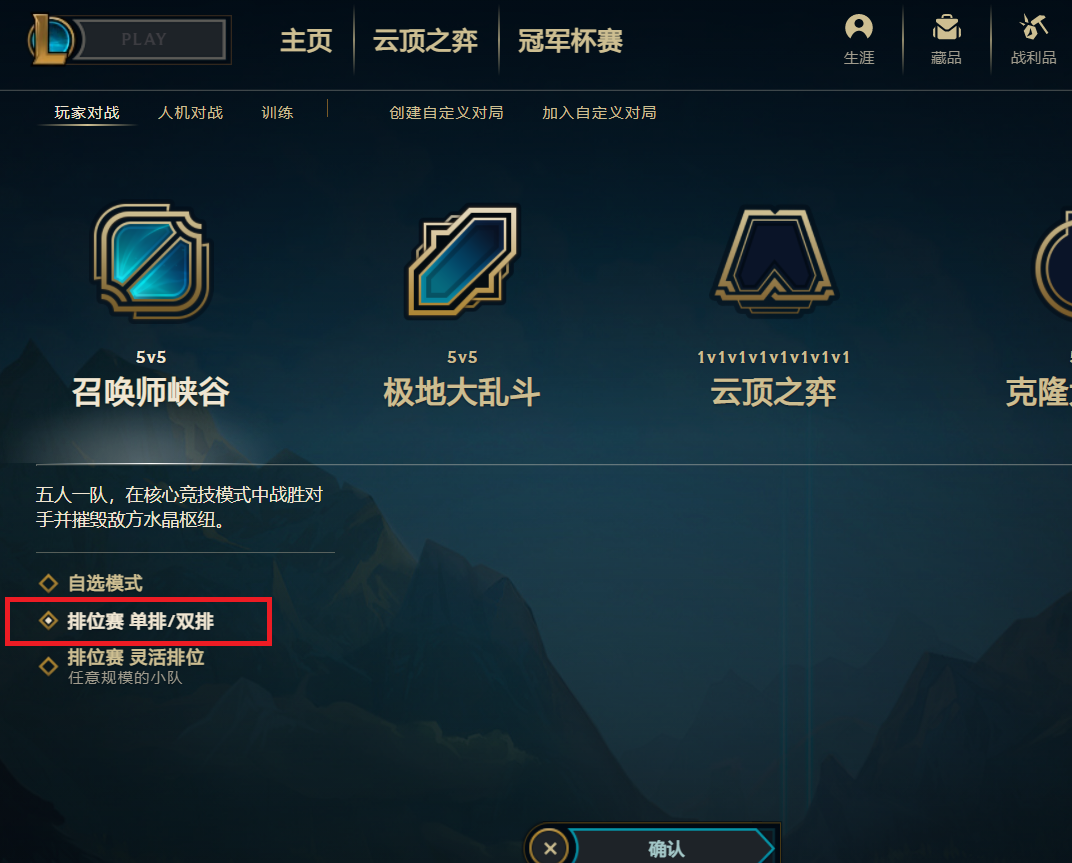Switch to the 人机对战 tab
Image resolution: width=1072 pixels, height=863 pixels.
click(190, 113)
